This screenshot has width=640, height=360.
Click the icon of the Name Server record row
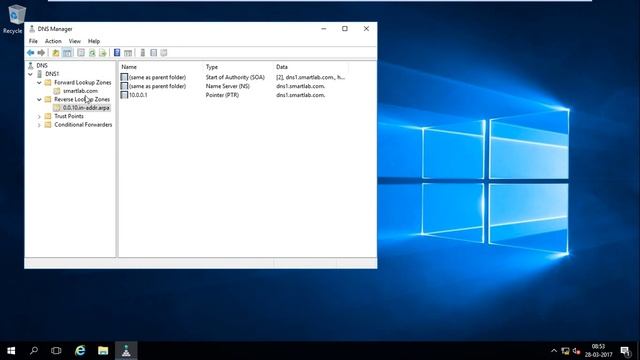pyautogui.click(x=124, y=86)
